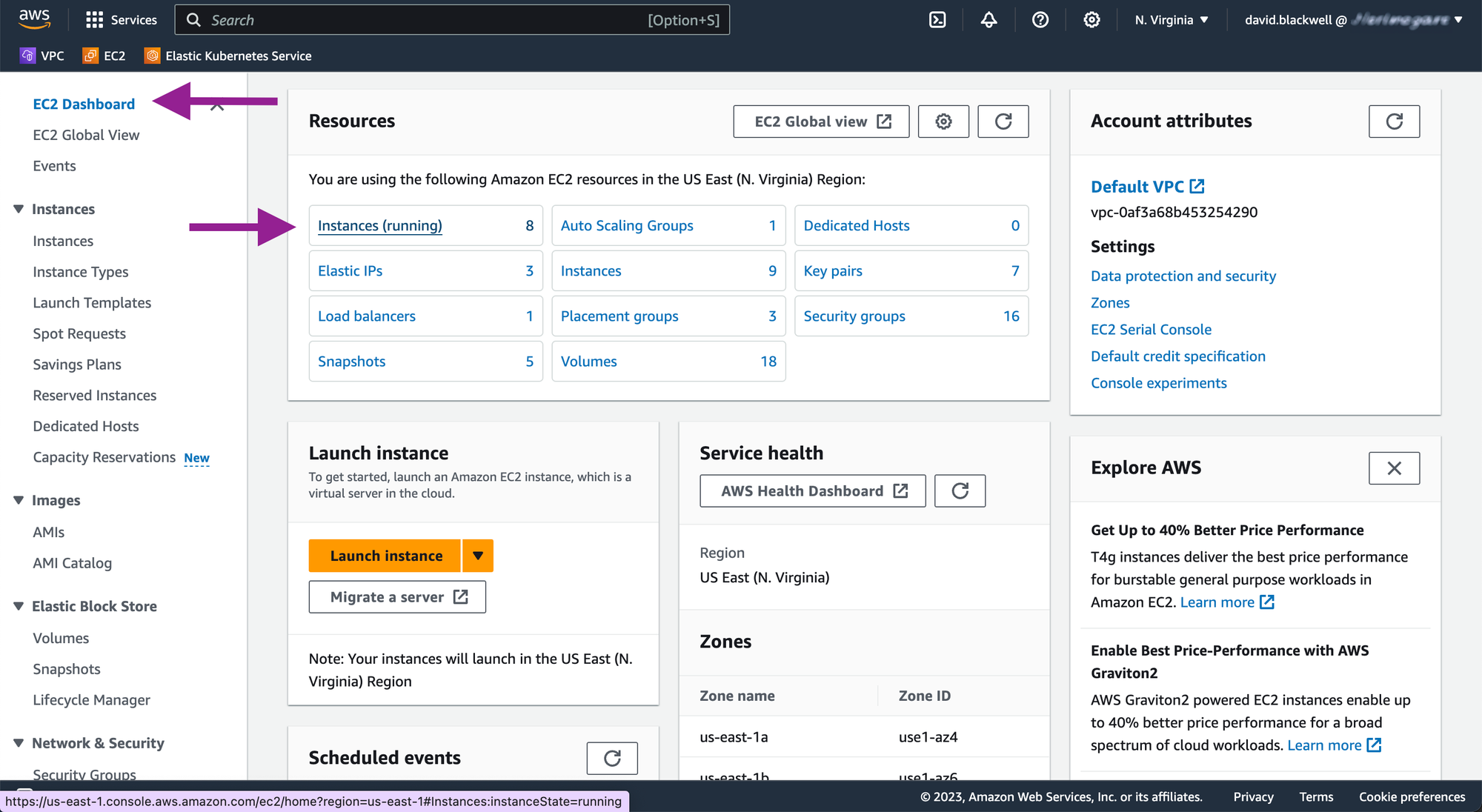Open the Launch instance dropdown arrow
1482x812 pixels.
coord(478,556)
